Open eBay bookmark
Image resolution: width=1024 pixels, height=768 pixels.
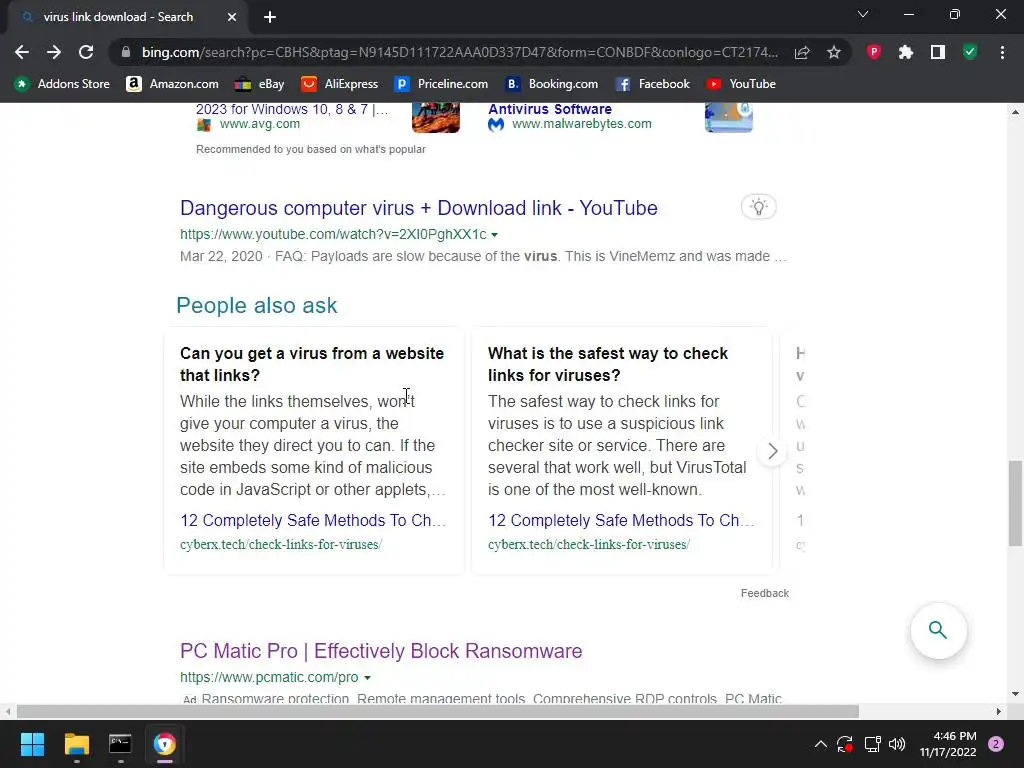click(259, 84)
